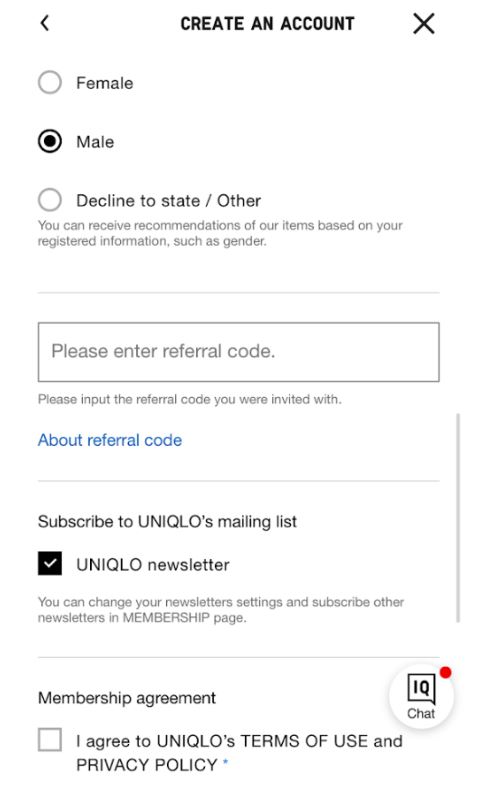The height and width of the screenshot is (805, 485).
Task: Click the Membership agreement heading
Action: (127, 698)
